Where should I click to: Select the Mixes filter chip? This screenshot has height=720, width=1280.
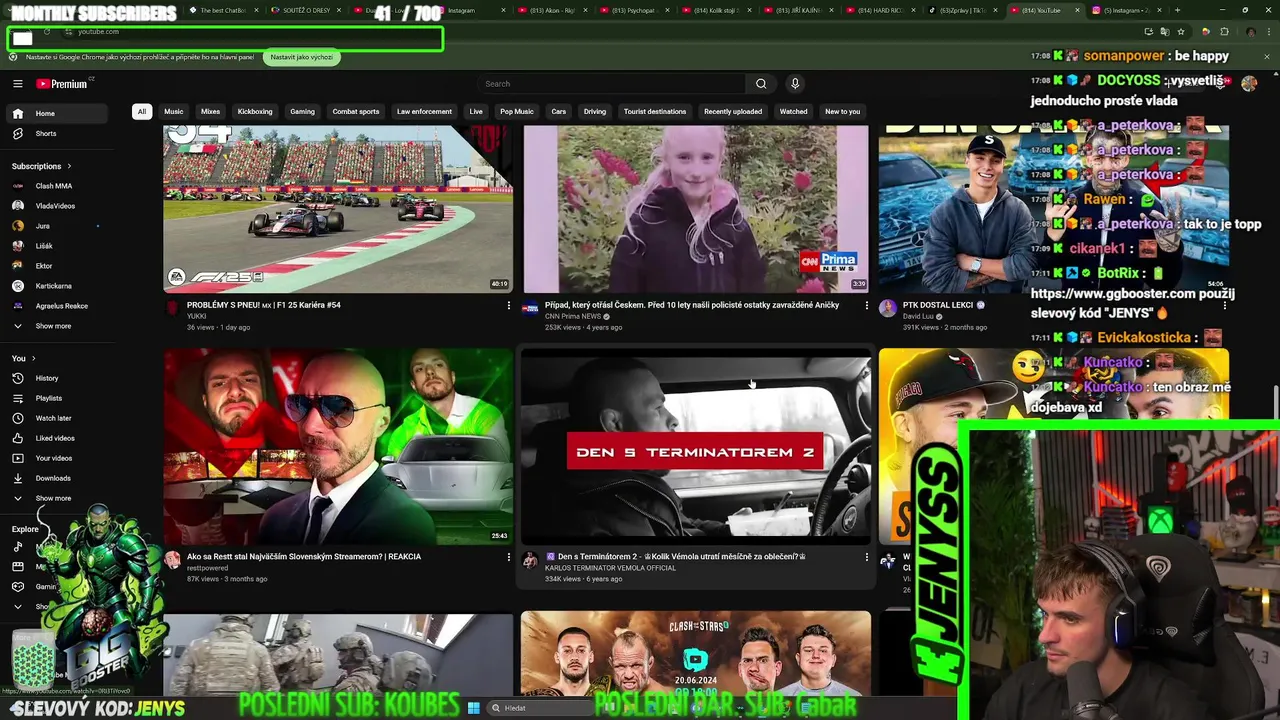pyautogui.click(x=210, y=112)
